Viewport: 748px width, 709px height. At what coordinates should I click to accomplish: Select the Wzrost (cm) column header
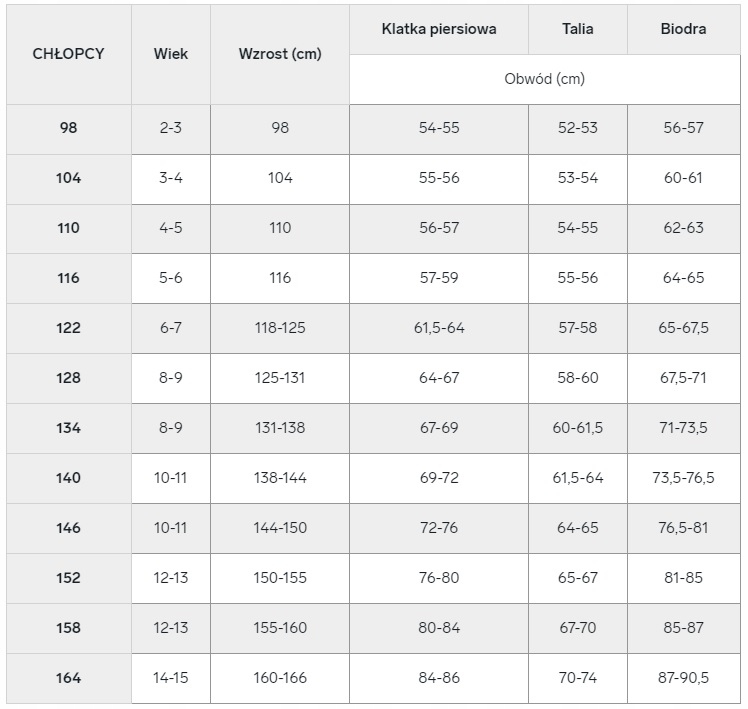click(x=280, y=54)
